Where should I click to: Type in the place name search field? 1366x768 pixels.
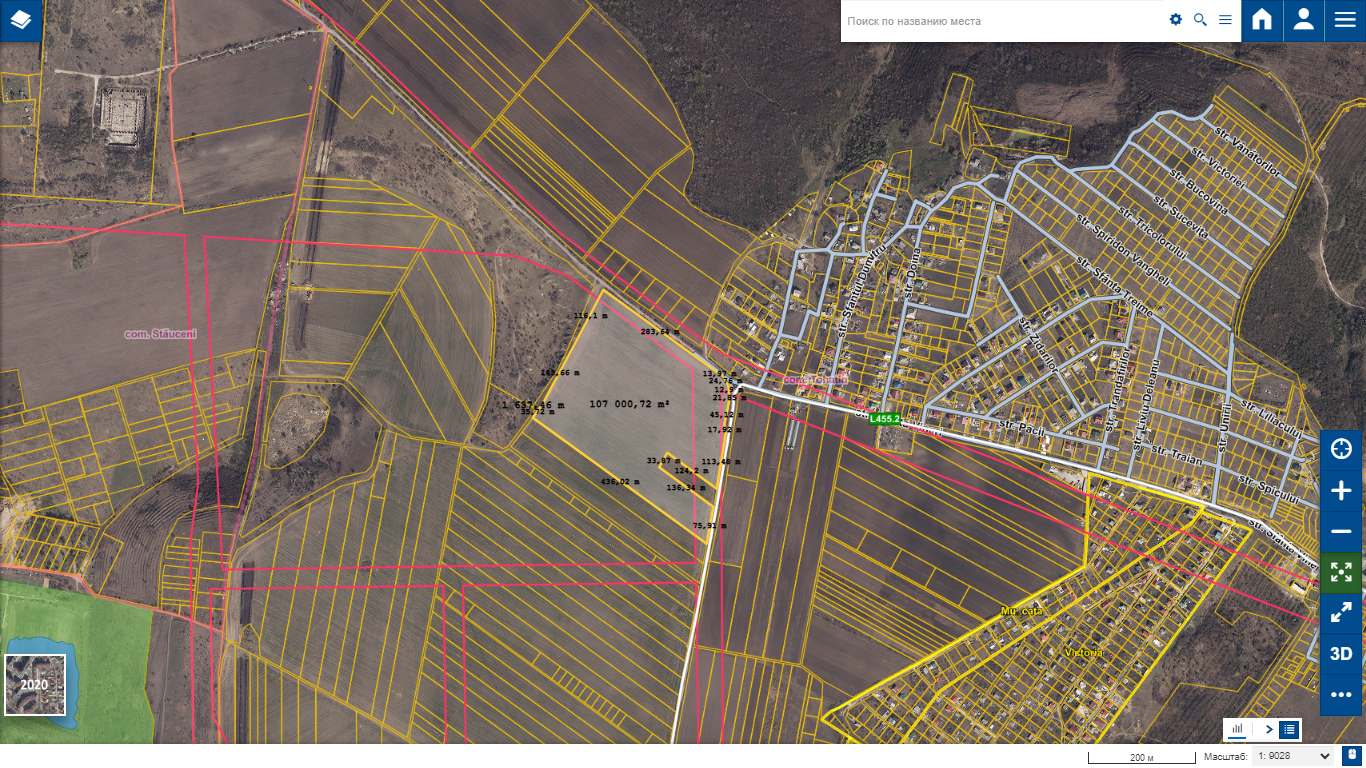[1000, 21]
